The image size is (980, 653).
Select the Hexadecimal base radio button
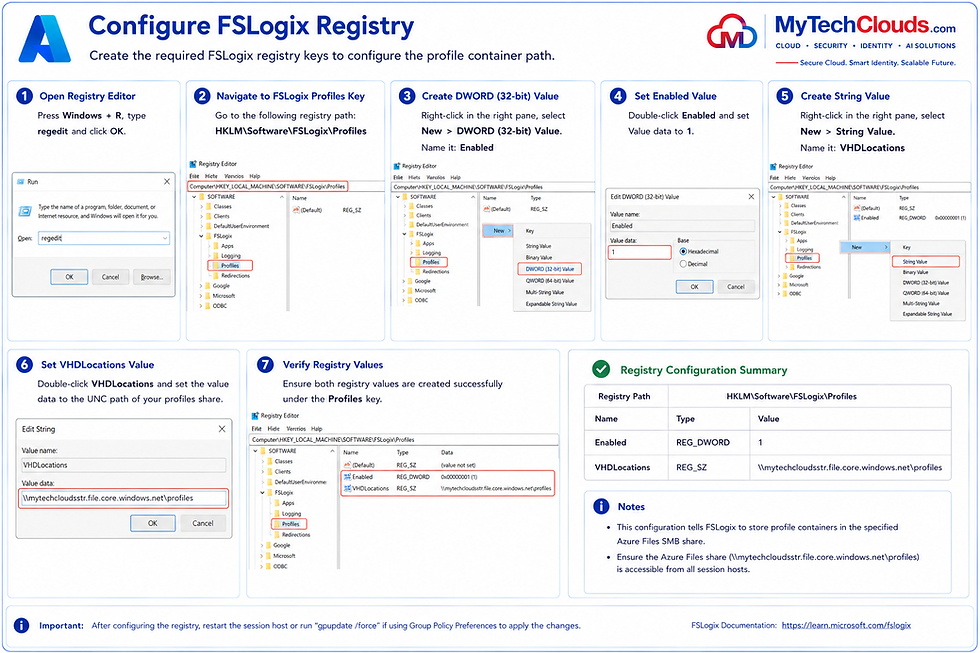click(683, 251)
